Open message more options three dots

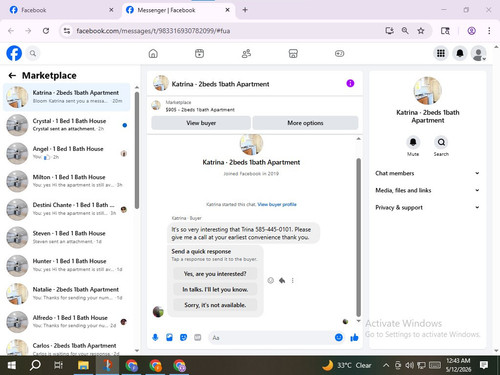[293, 280]
